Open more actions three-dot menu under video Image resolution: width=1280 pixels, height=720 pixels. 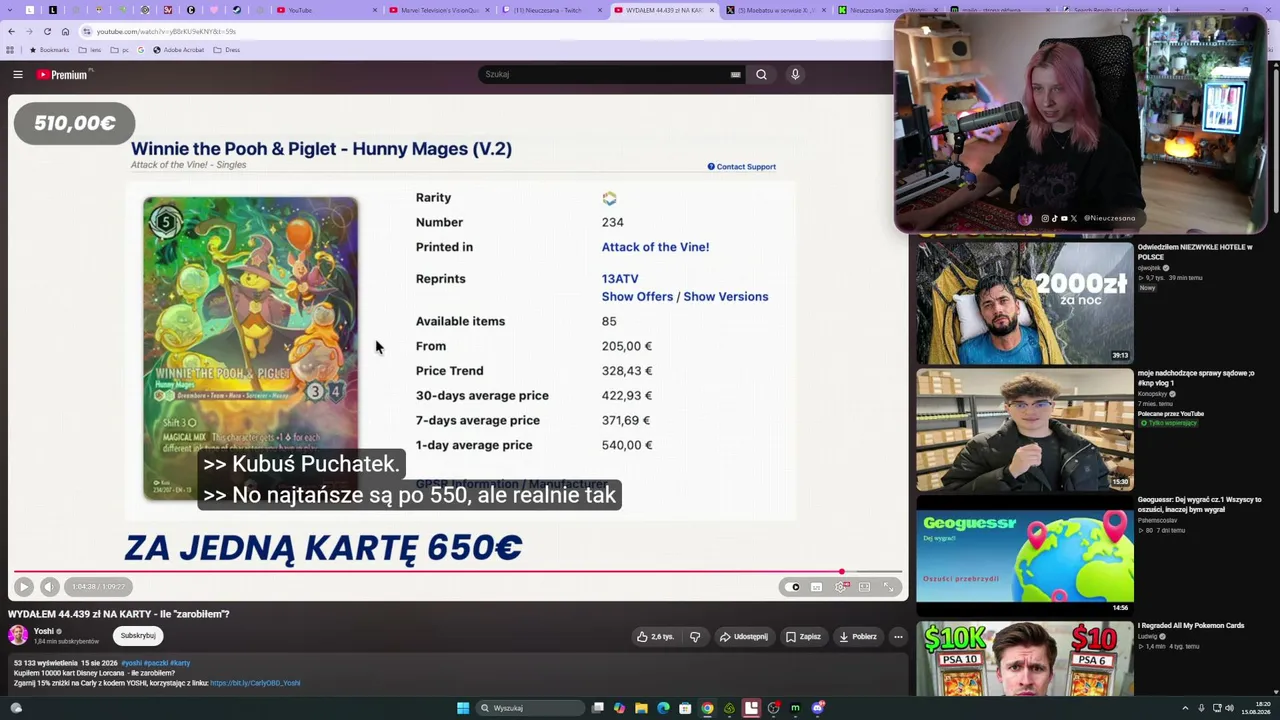898,636
